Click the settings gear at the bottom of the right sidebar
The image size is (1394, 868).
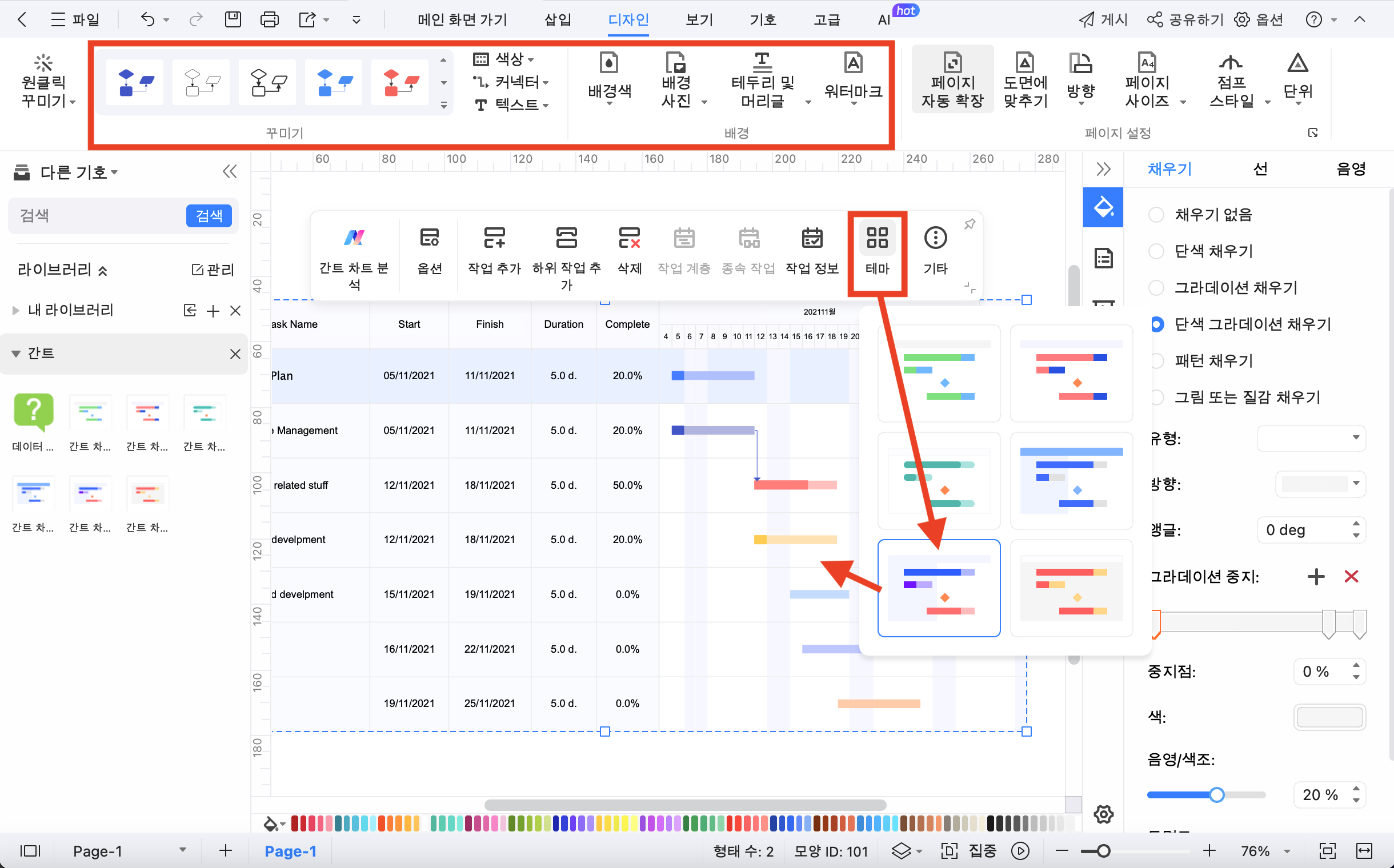coord(1103,814)
